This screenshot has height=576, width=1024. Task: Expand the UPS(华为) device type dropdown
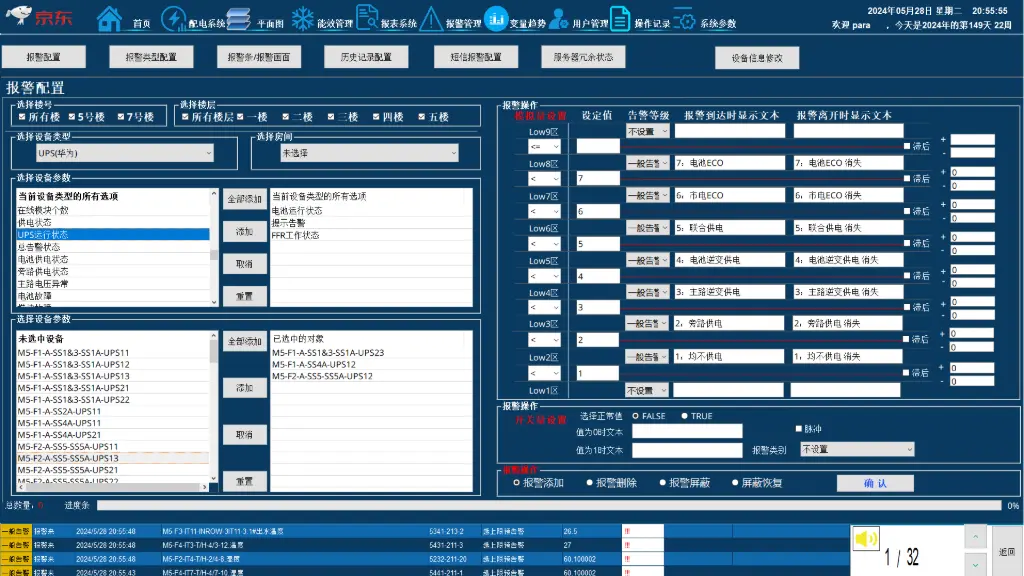(x=125, y=153)
